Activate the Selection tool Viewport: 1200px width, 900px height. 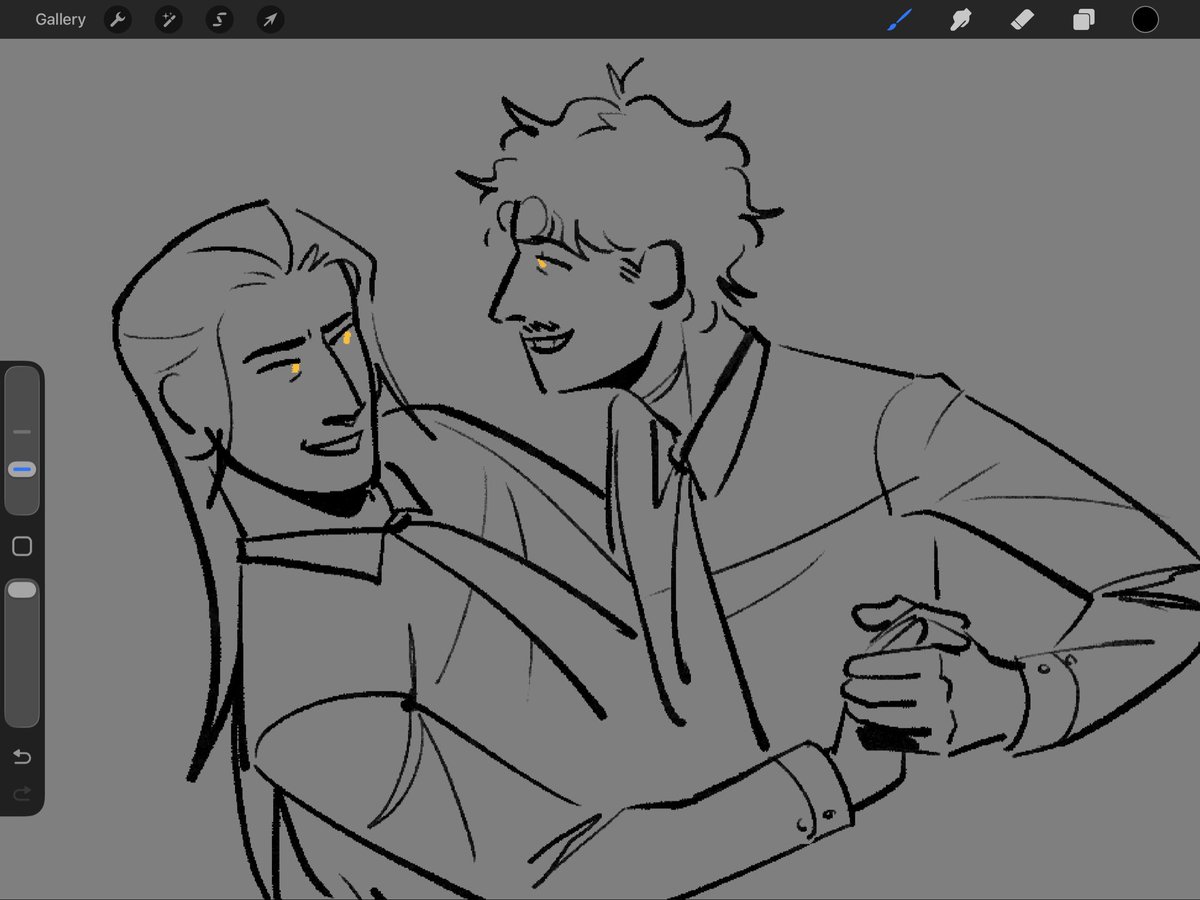(x=219, y=19)
